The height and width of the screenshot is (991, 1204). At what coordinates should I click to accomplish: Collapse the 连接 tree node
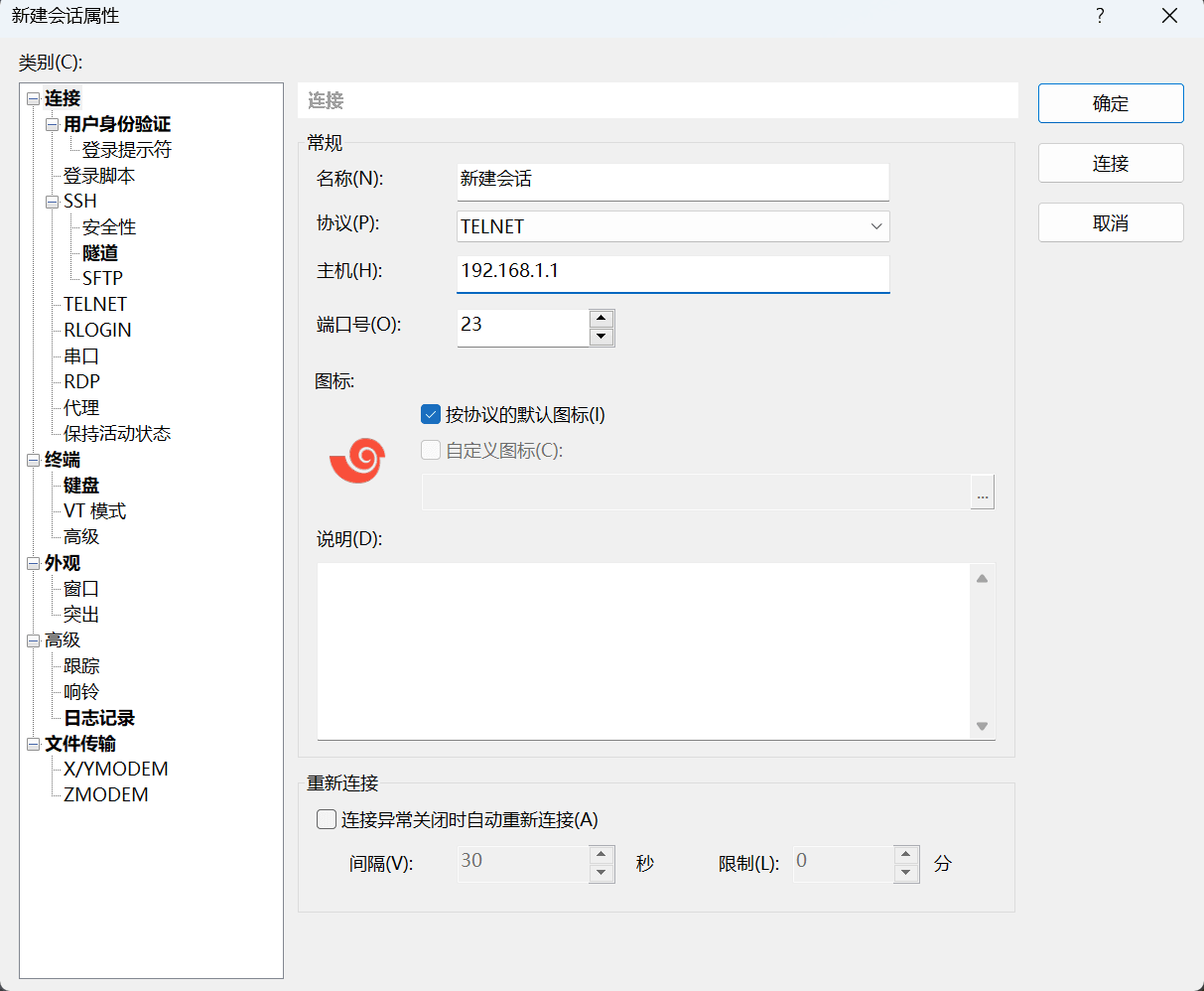pos(34,98)
